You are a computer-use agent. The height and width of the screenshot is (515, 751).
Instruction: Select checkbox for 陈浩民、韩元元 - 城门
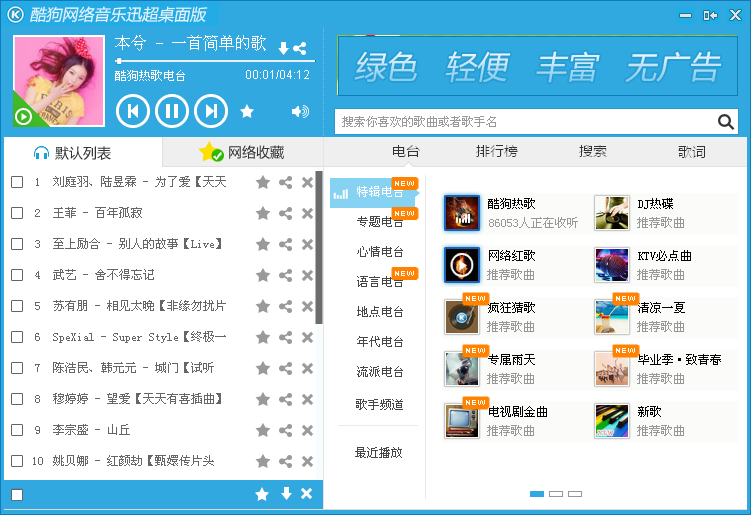pos(17,368)
